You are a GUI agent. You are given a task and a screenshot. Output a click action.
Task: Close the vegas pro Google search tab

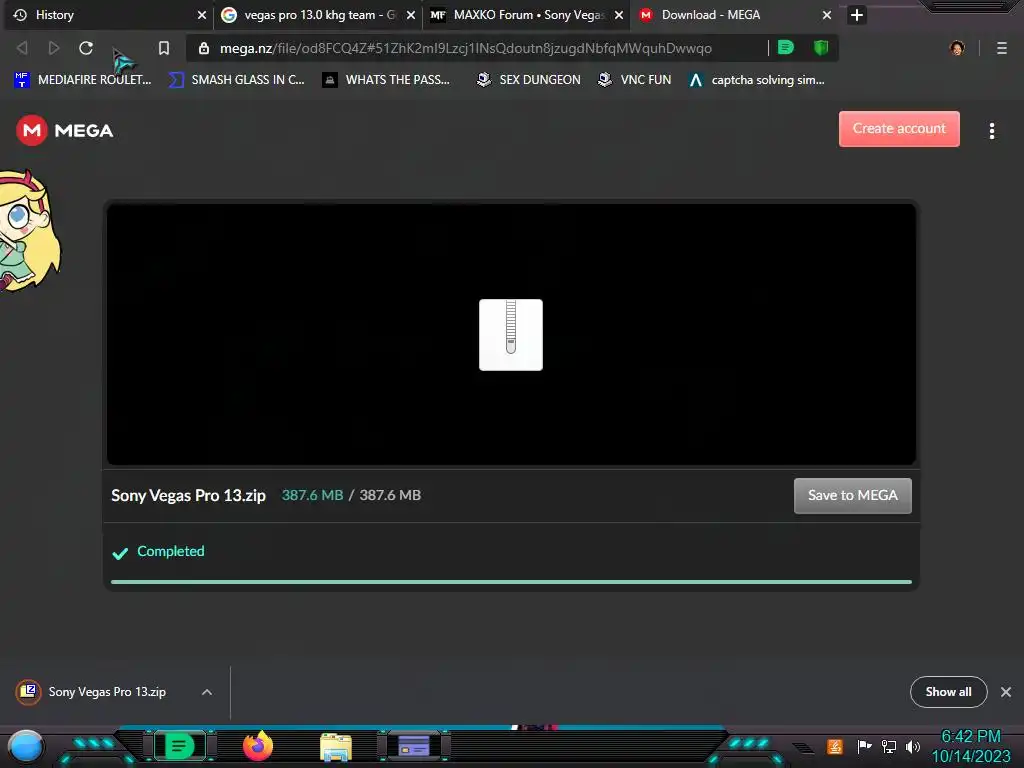pos(411,15)
